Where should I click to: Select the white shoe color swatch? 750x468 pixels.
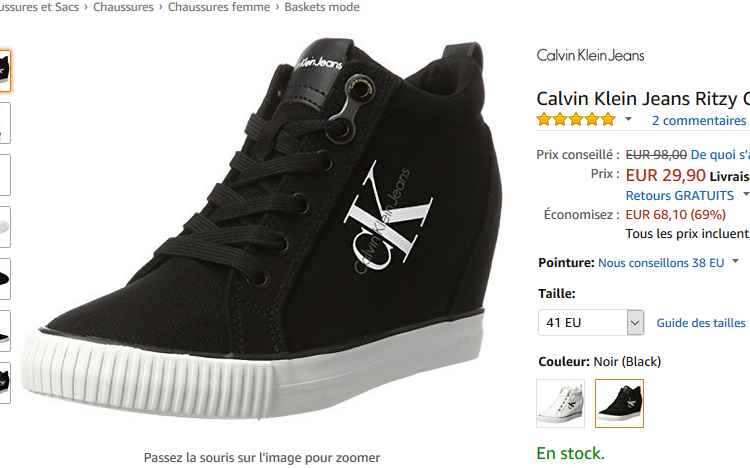tap(560, 403)
